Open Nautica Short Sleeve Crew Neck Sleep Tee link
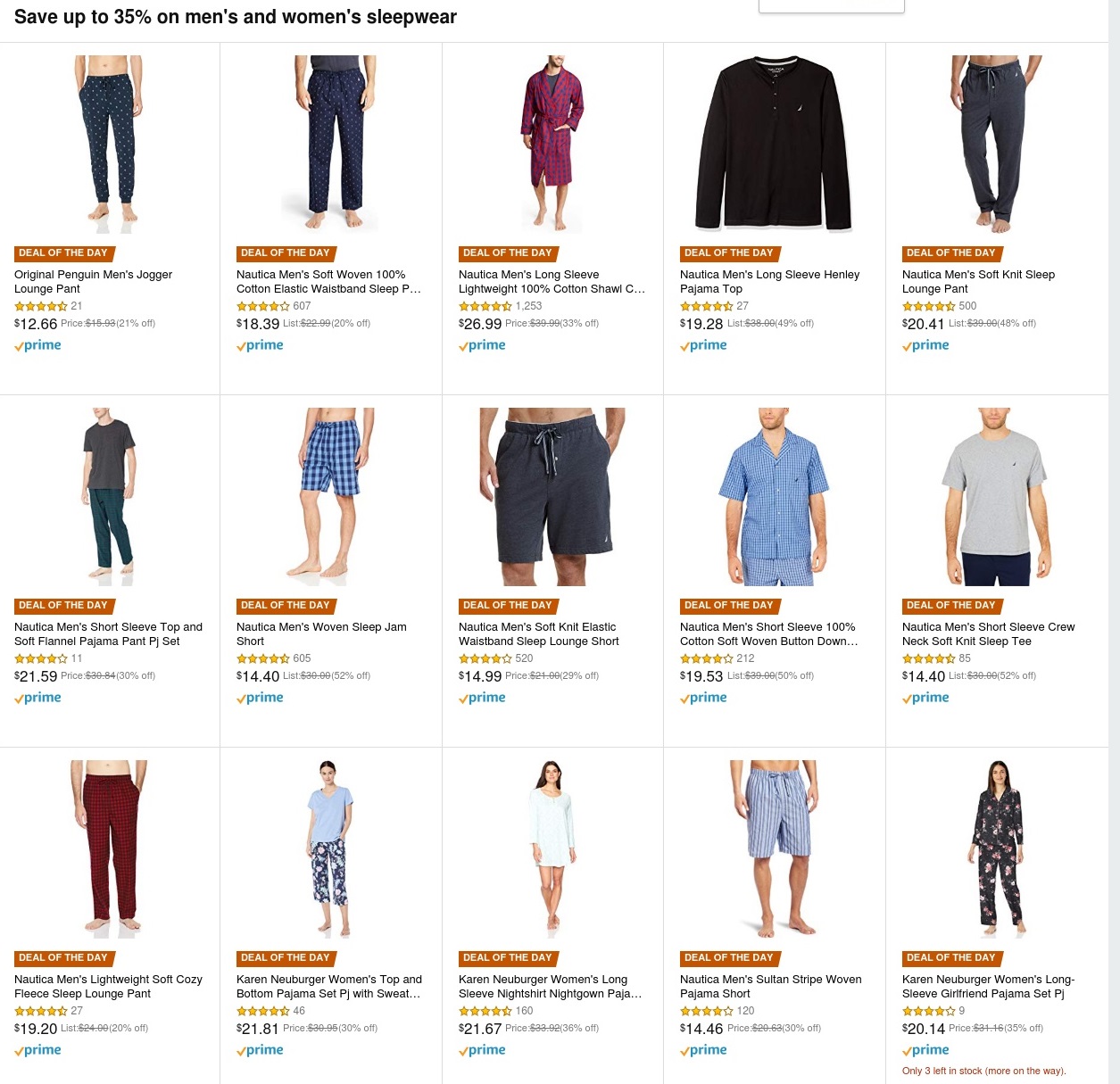 pyautogui.click(x=988, y=633)
